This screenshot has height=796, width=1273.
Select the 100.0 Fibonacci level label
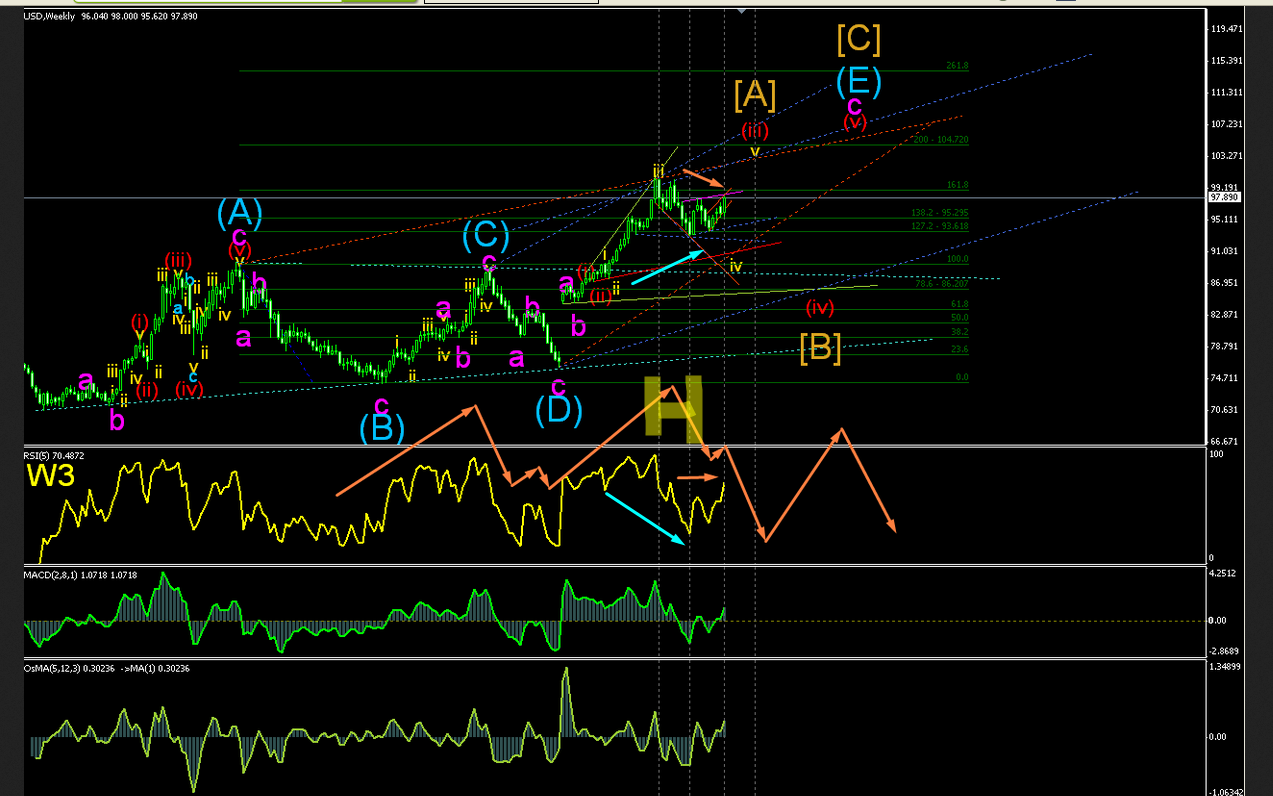(x=958, y=259)
